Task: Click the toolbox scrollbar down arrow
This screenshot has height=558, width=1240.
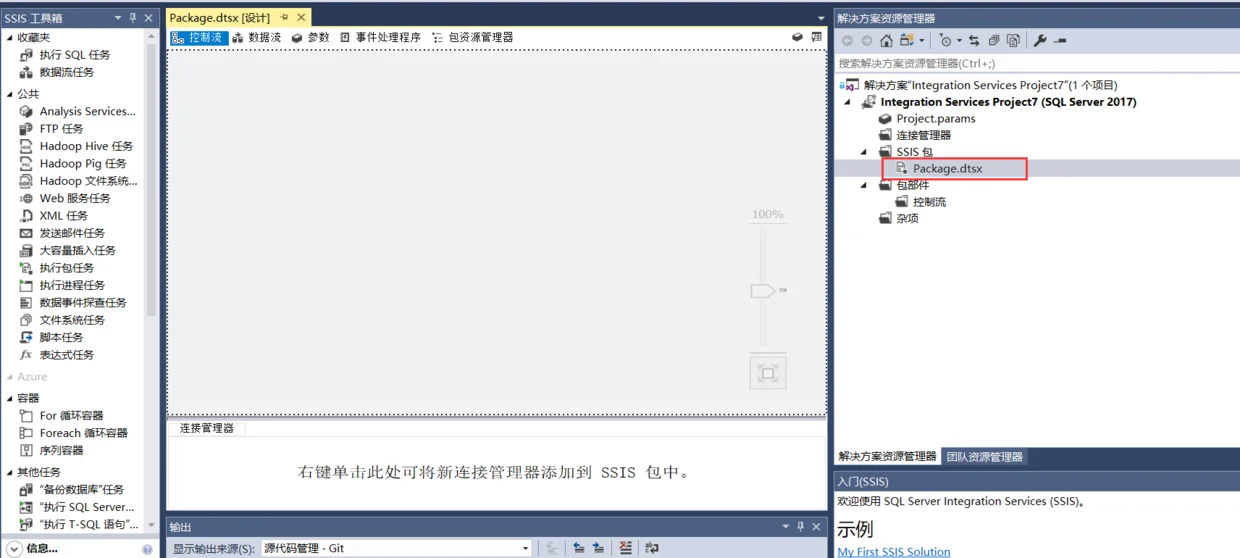Action: pyautogui.click(x=152, y=525)
